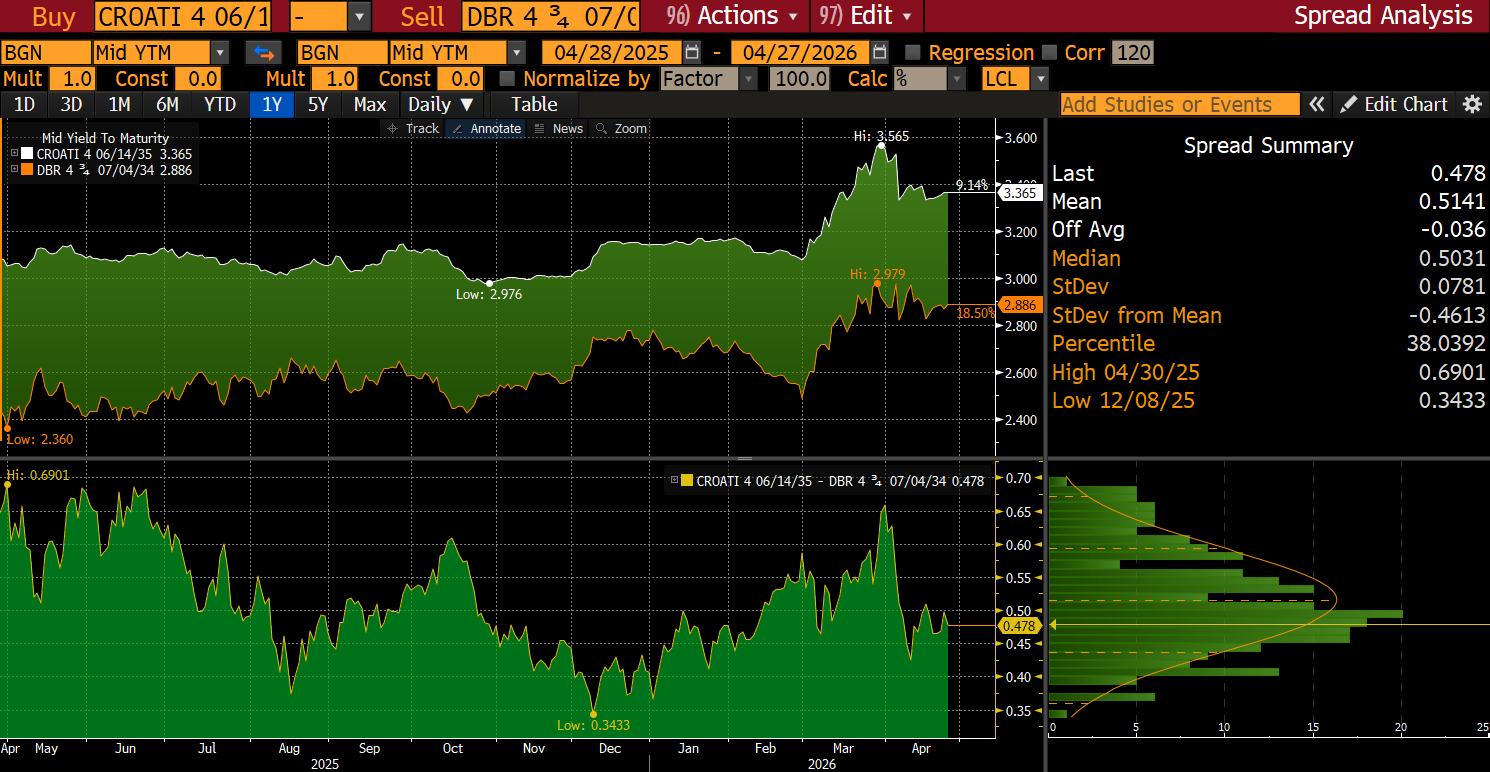Viewport: 1490px width, 772px height.
Task: Collapse side panel with double chevron
Action: (1318, 104)
